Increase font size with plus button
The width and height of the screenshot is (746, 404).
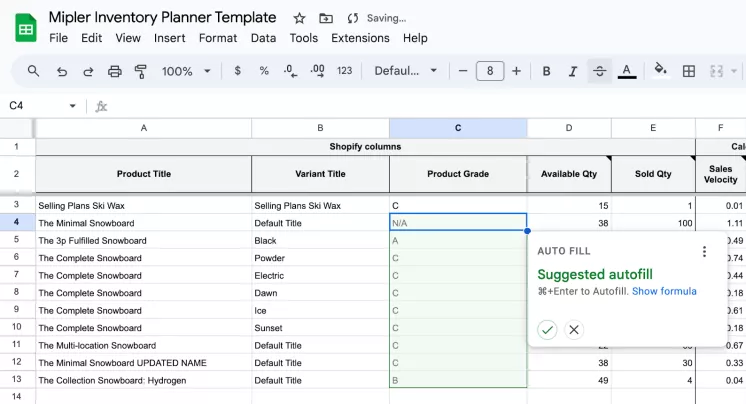[x=516, y=71]
